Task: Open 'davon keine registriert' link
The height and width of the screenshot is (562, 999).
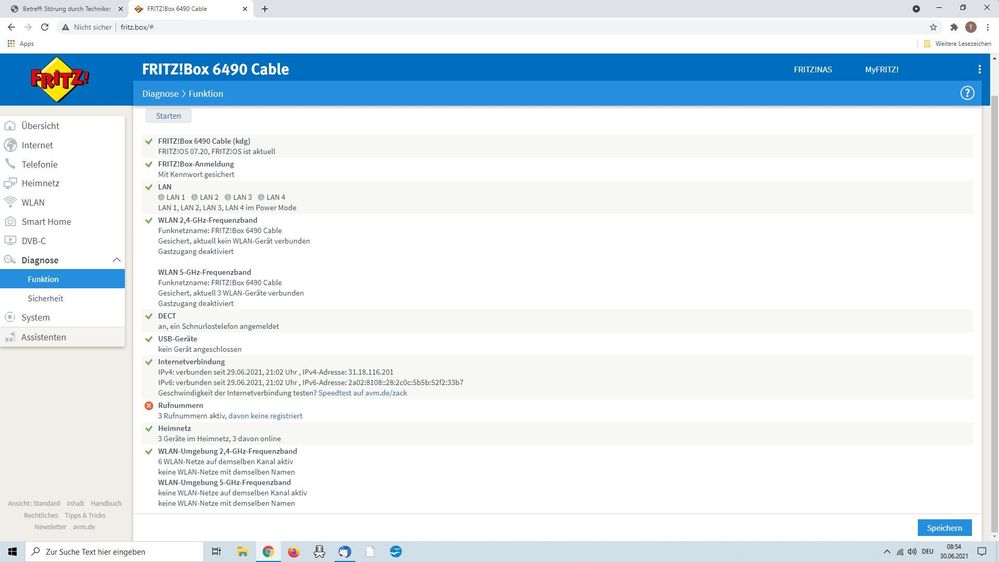Action: tap(265, 415)
